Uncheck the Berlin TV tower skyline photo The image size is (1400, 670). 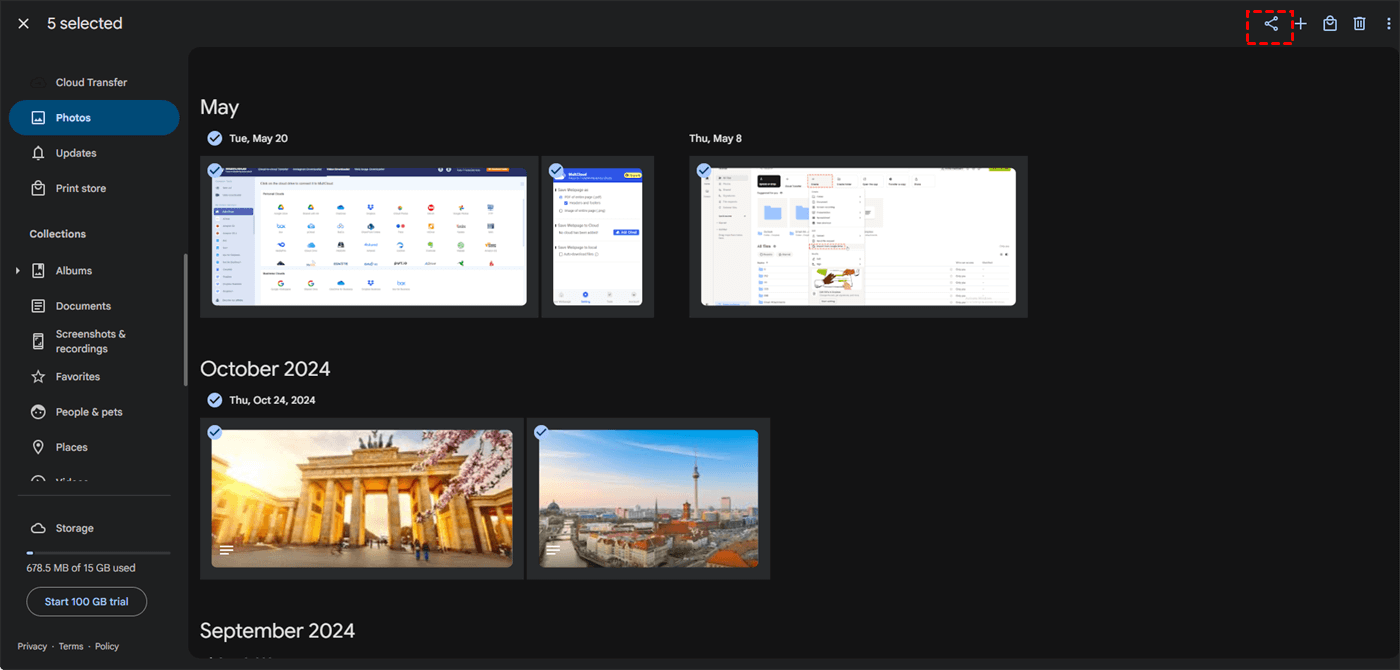point(541,432)
